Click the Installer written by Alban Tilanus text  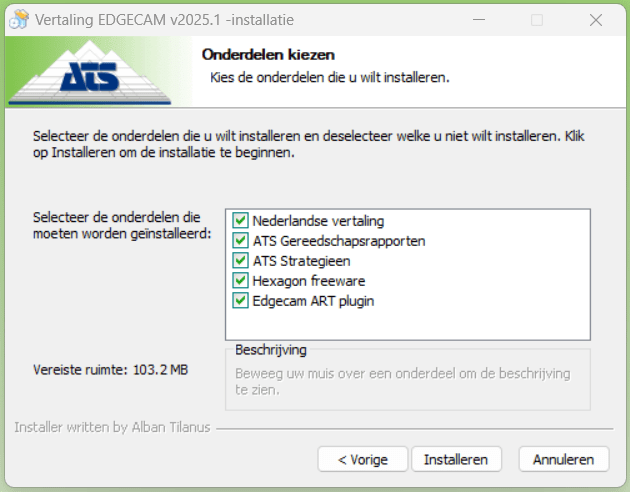(x=112, y=427)
